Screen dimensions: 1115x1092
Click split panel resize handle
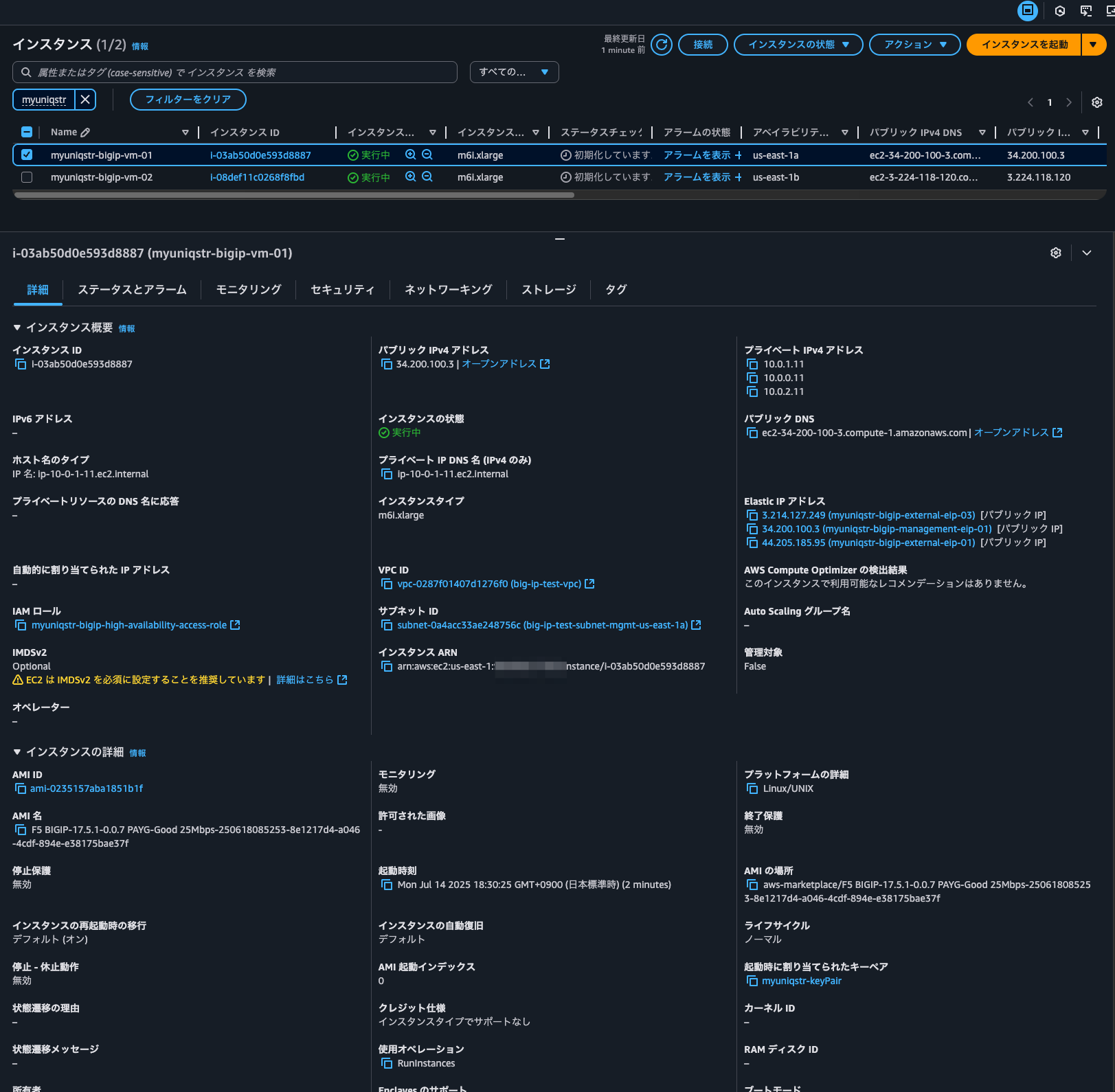click(560, 239)
